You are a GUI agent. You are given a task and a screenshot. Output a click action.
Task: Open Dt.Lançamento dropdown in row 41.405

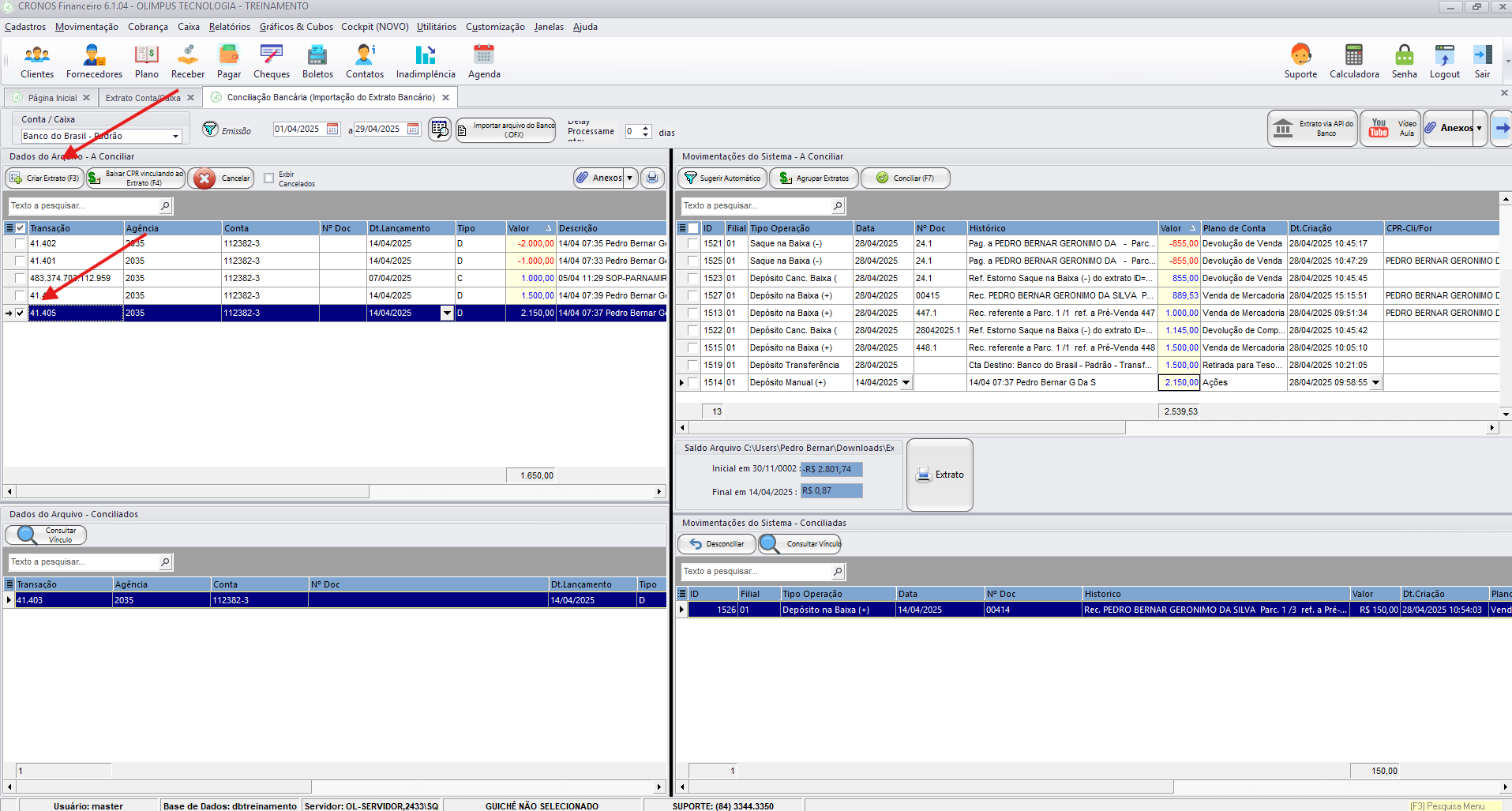447,313
